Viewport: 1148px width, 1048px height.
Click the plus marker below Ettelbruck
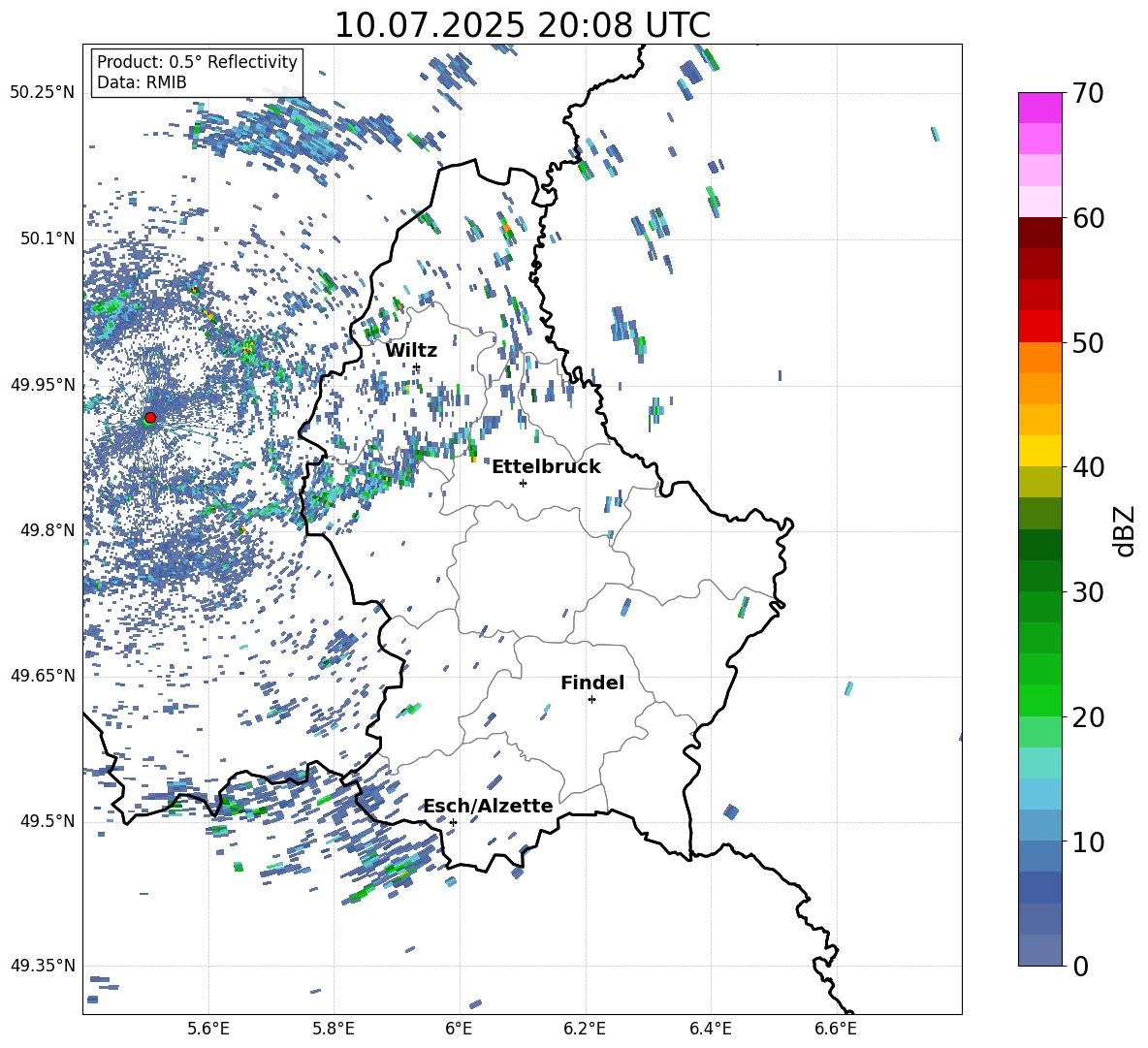523,483
